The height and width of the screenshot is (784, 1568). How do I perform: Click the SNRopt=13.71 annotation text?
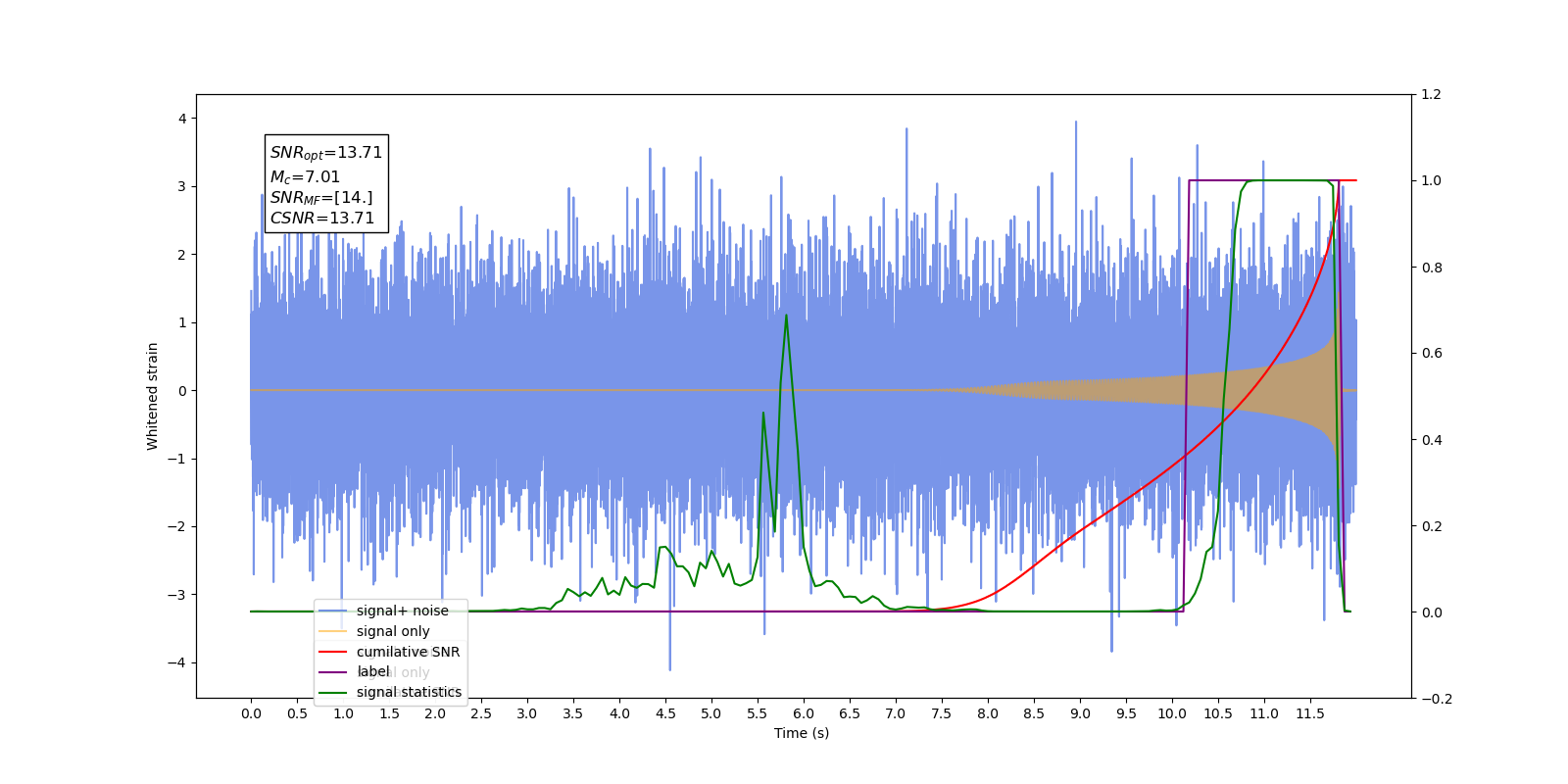tap(326, 153)
